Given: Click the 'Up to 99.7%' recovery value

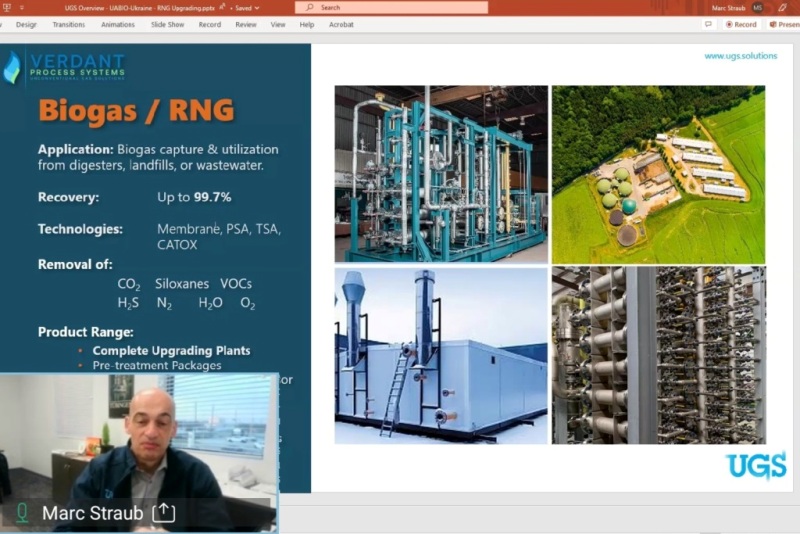Looking at the screenshot, I should 194,197.
